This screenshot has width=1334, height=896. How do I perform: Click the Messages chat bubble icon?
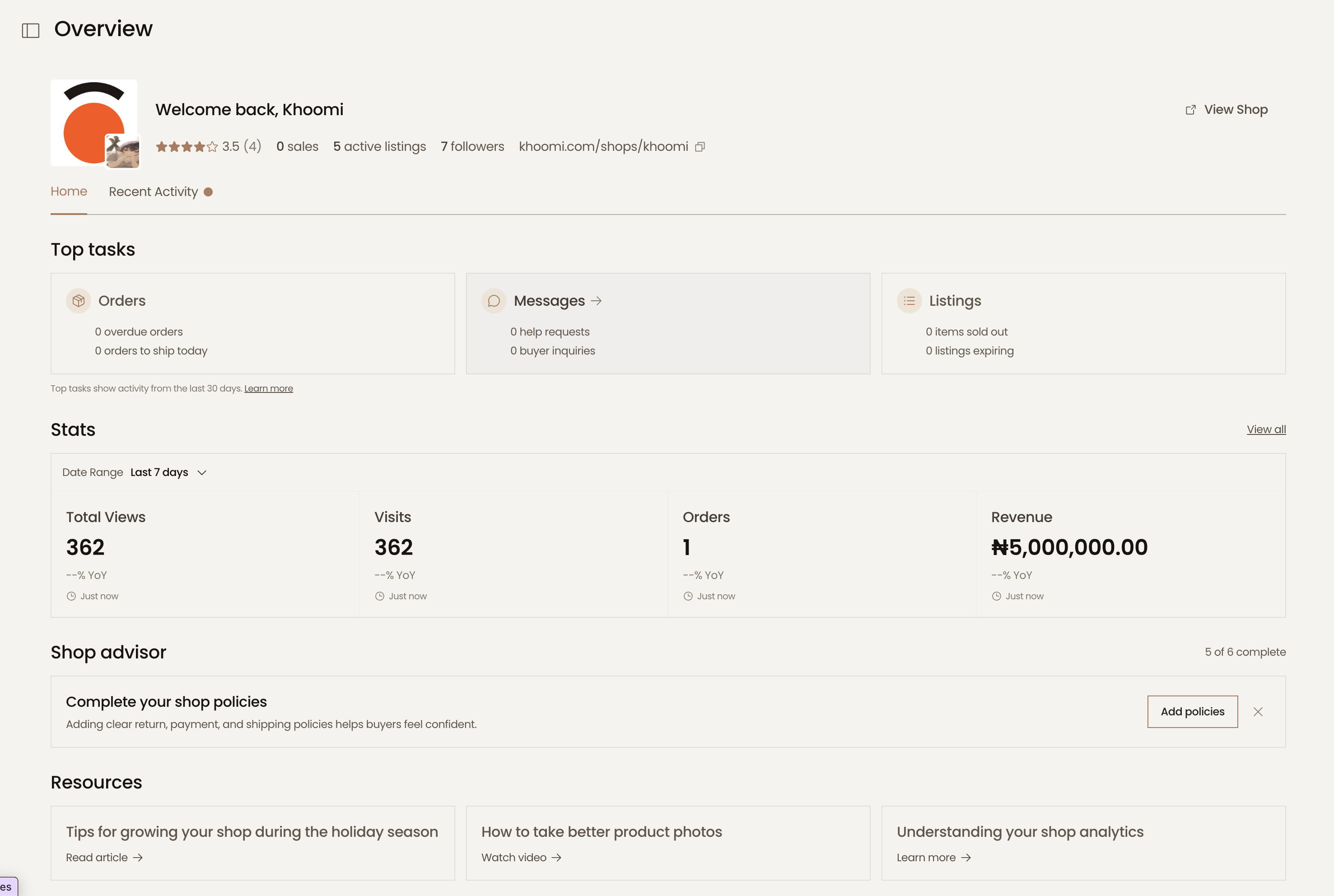(494, 301)
